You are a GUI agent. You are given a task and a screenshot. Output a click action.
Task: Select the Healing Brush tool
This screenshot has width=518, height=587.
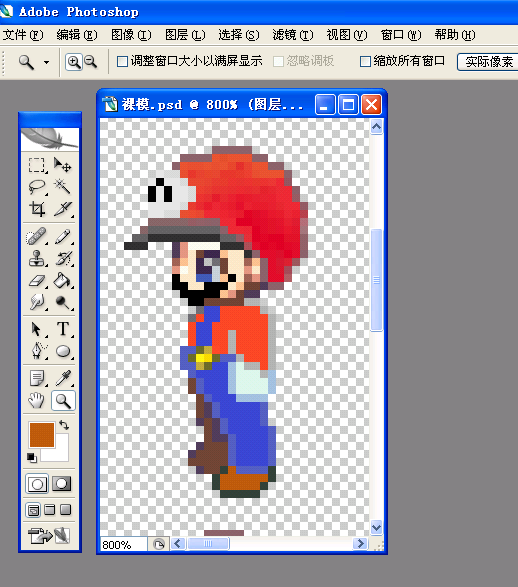click(37, 236)
